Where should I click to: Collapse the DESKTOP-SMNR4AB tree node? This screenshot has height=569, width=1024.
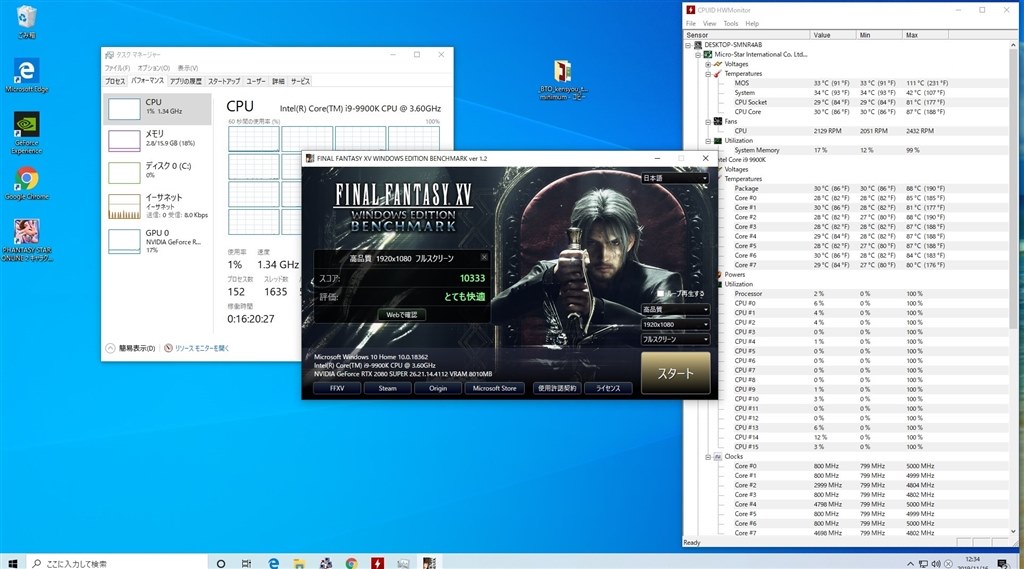(x=688, y=45)
